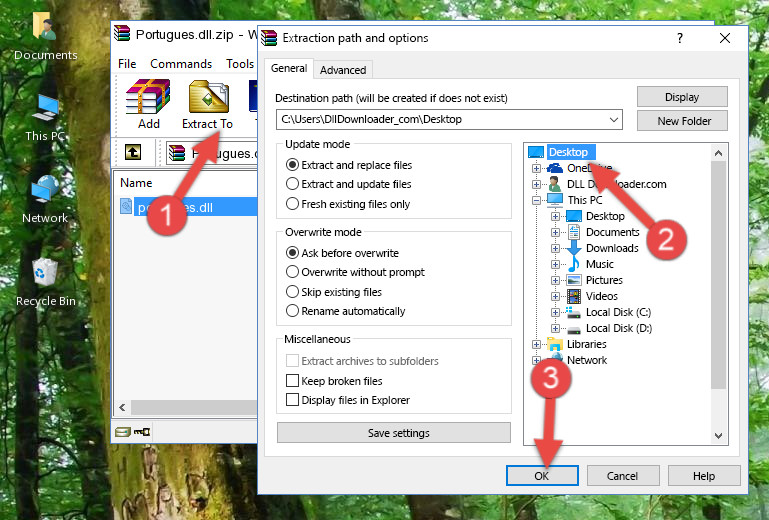Image resolution: width=769 pixels, height=520 pixels.
Task: Expand the DLL Downloader.com user node
Action: coord(536,184)
